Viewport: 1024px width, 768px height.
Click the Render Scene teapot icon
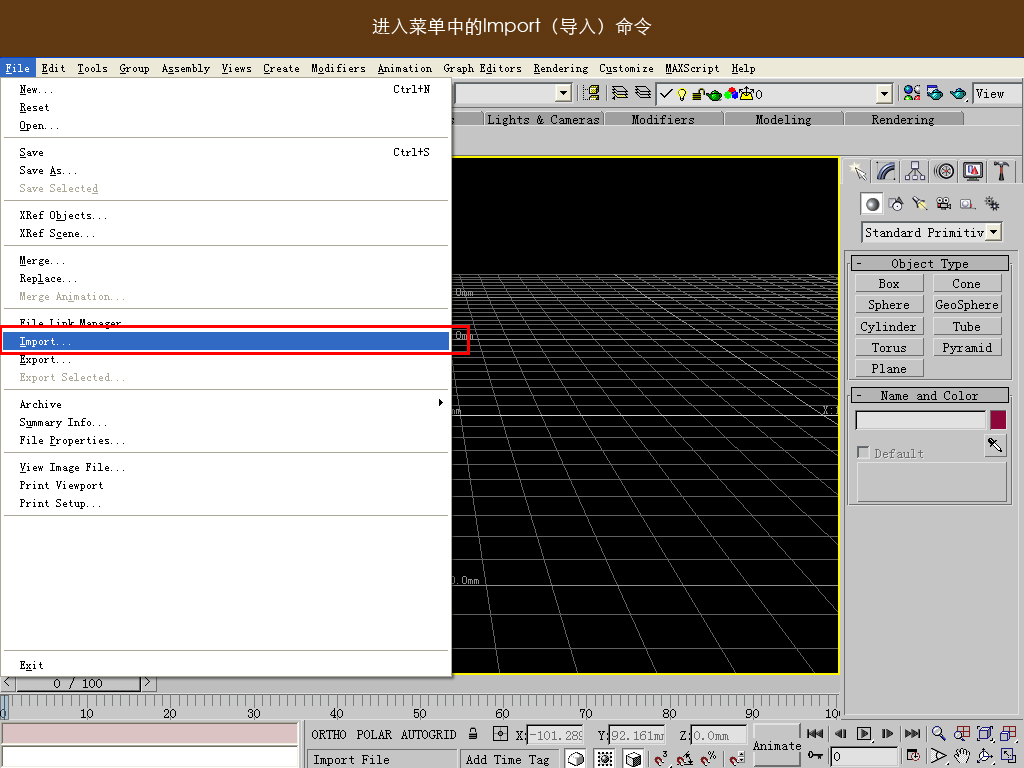click(x=935, y=93)
